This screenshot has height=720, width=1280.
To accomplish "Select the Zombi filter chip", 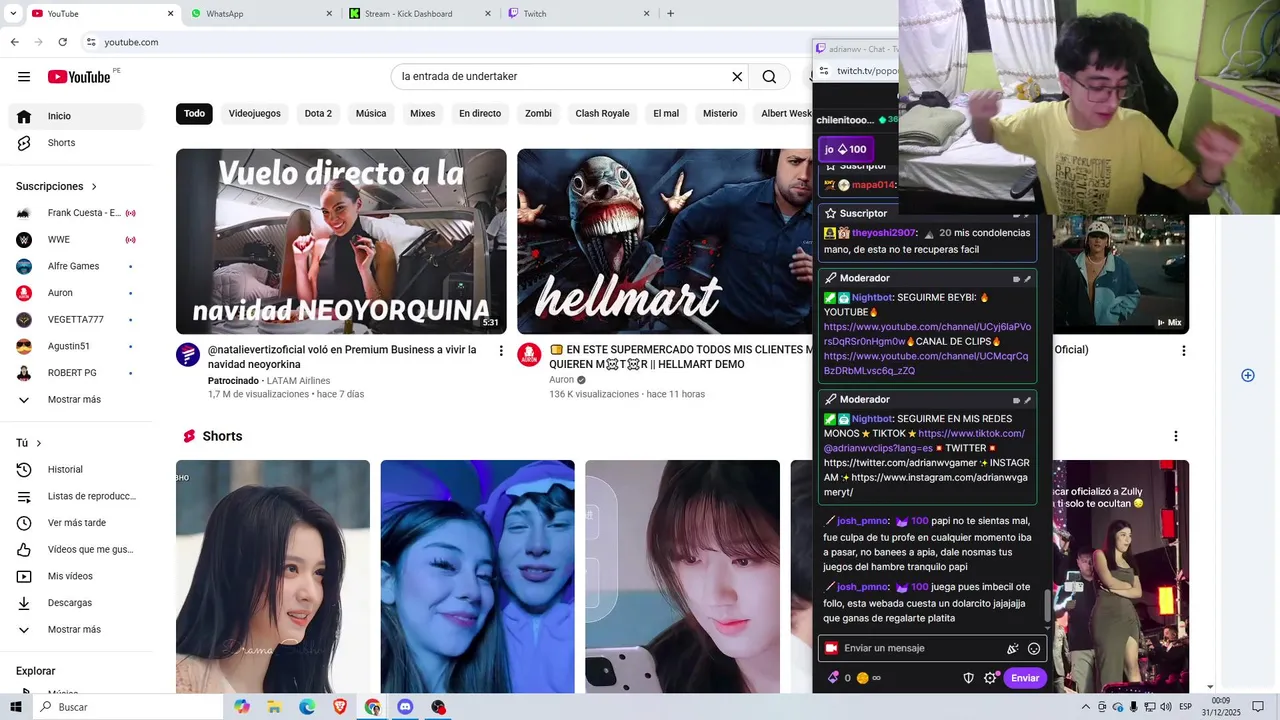I will pyautogui.click(x=538, y=114).
